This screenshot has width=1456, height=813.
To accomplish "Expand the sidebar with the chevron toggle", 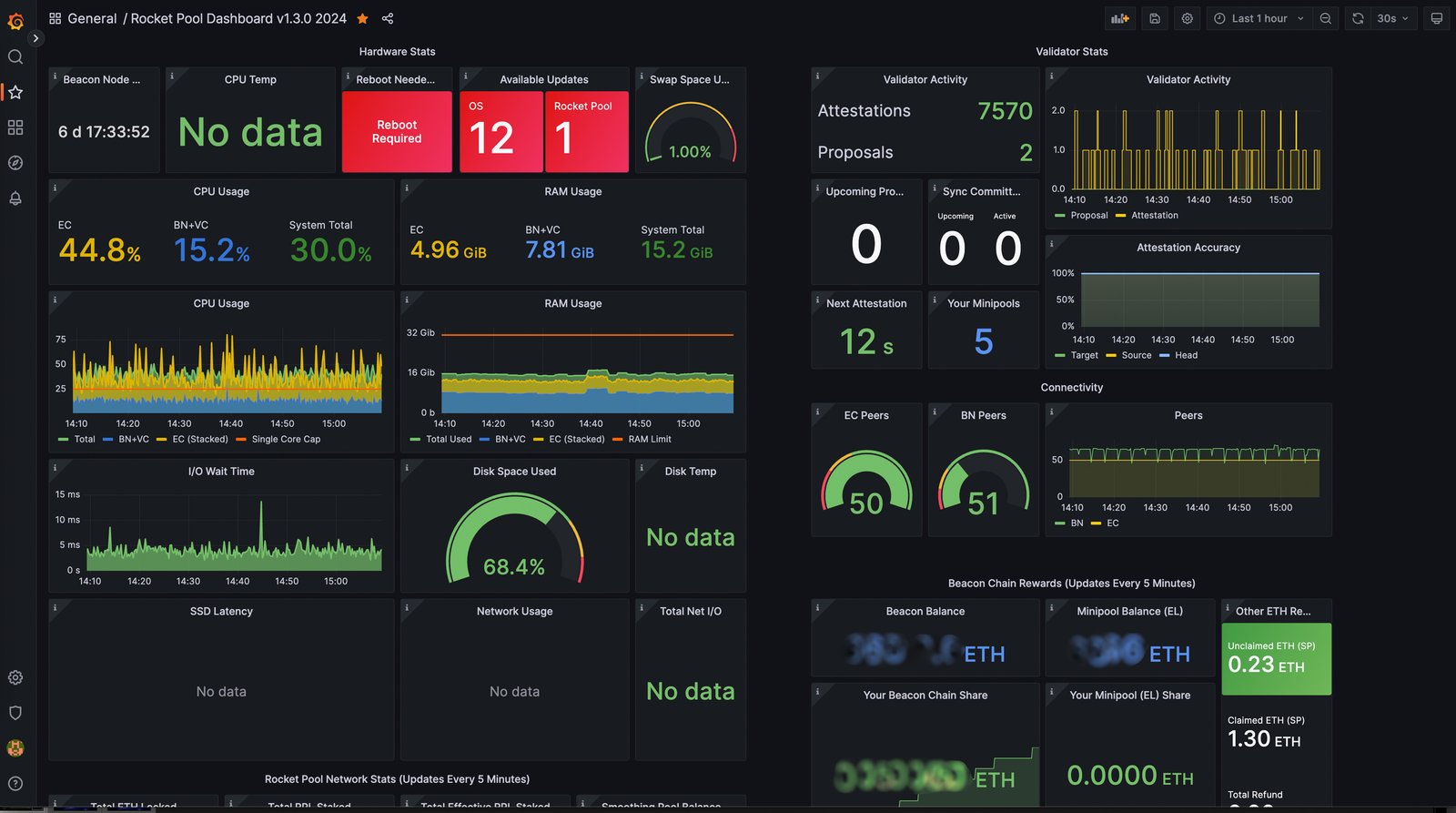I will click(x=35, y=38).
